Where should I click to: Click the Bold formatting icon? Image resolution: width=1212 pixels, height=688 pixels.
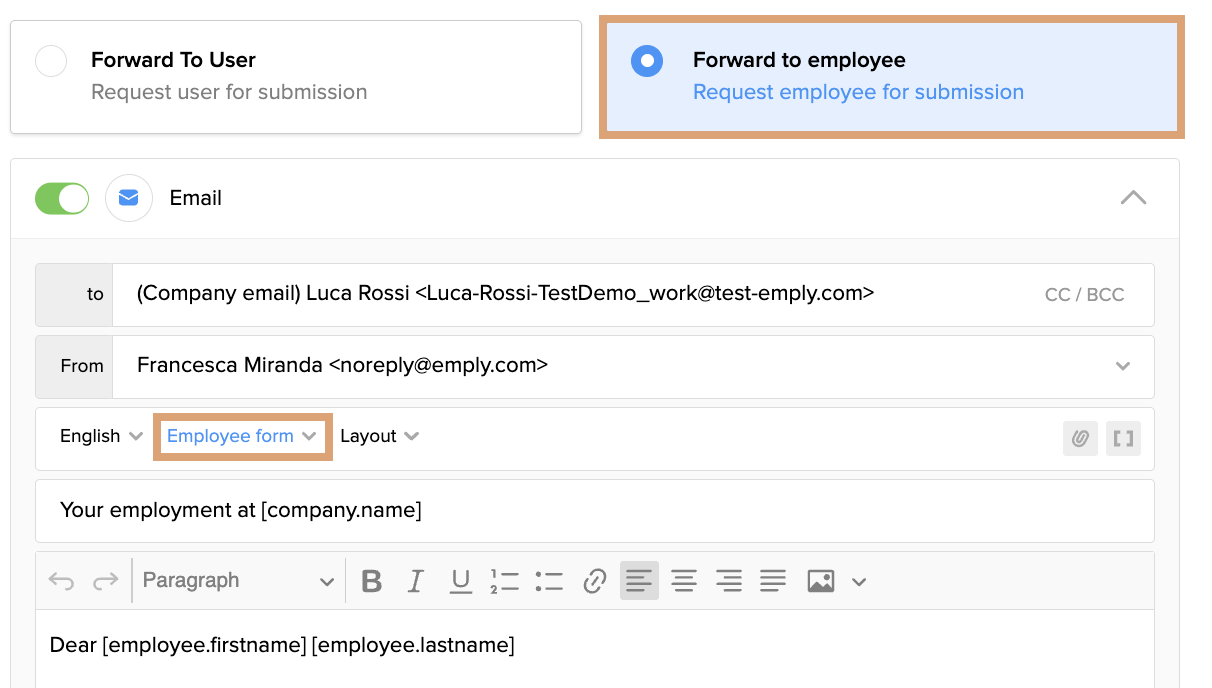coord(372,581)
